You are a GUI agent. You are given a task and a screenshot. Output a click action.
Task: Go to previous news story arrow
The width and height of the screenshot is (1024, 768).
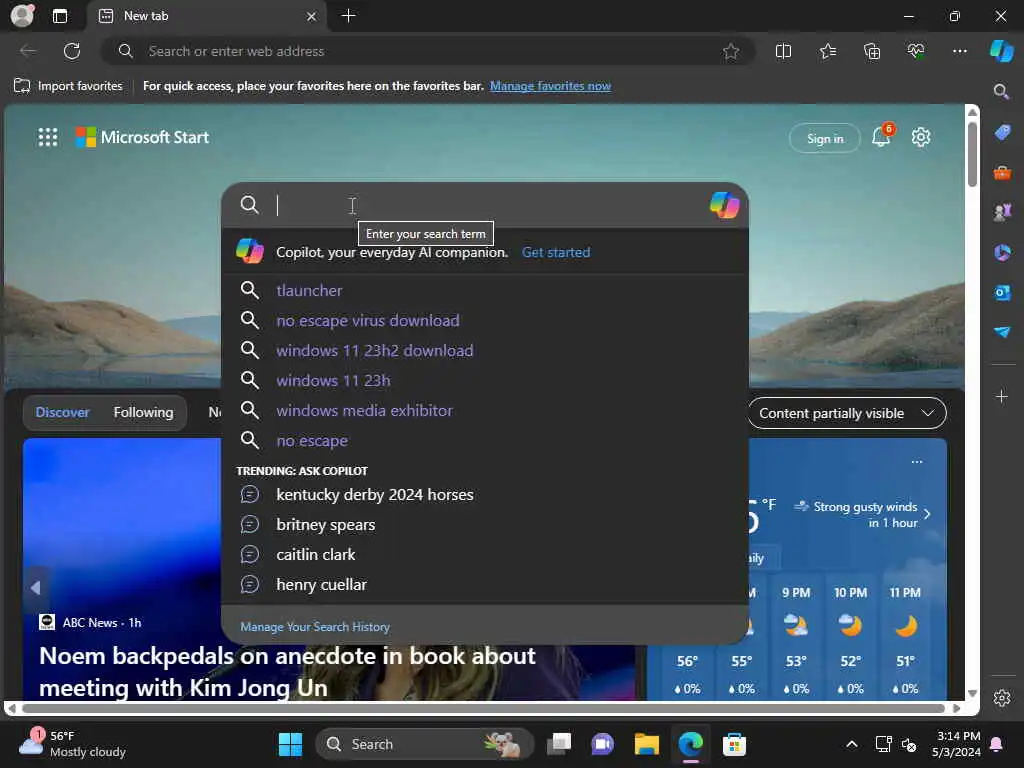click(x=35, y=588)
